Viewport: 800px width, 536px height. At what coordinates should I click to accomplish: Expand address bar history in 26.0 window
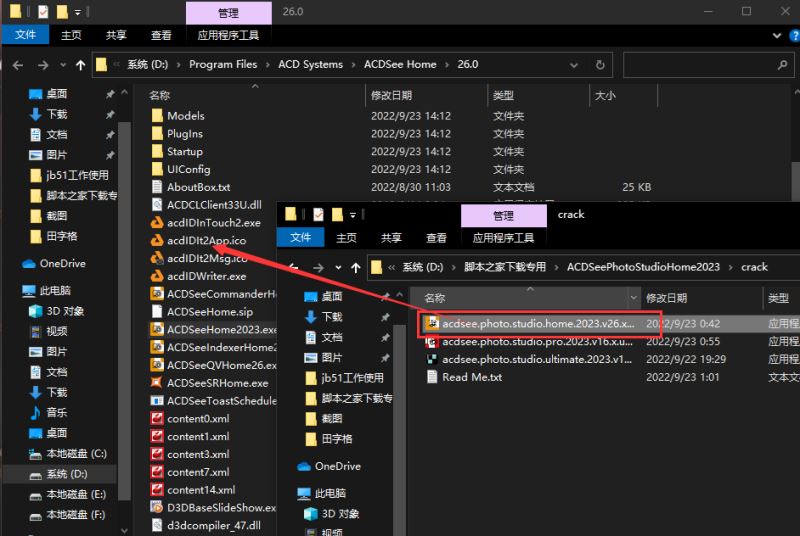(x=574, y=65)
